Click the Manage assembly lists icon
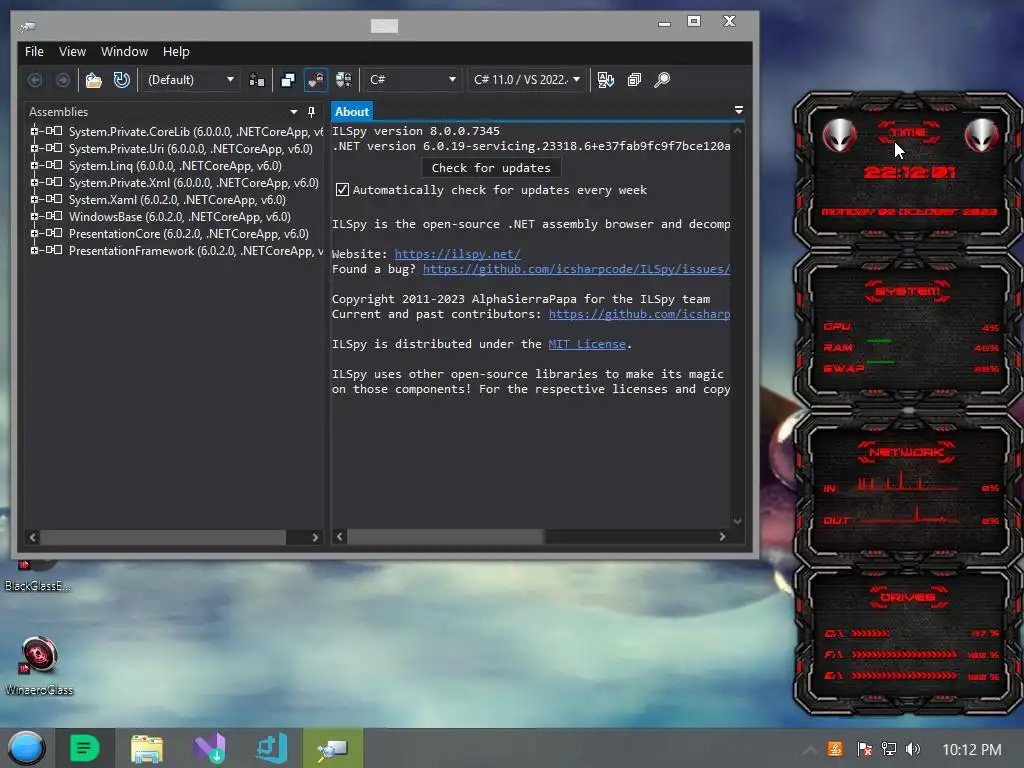 pos(257,80)
